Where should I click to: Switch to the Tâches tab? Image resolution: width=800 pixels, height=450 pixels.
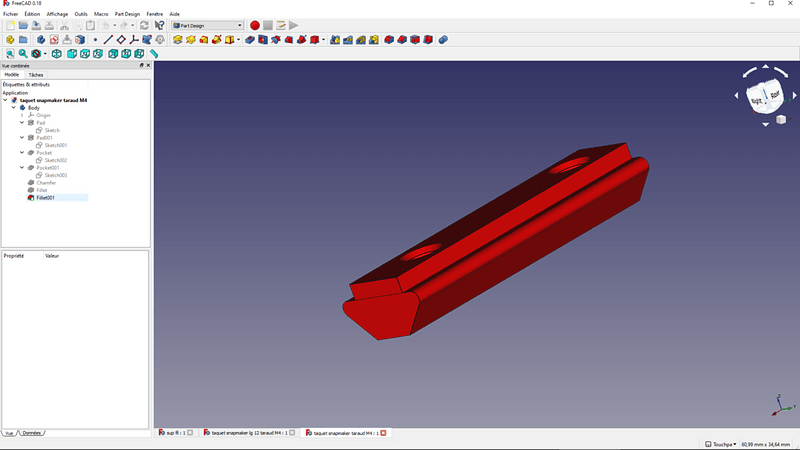click(x=36, y=75)
